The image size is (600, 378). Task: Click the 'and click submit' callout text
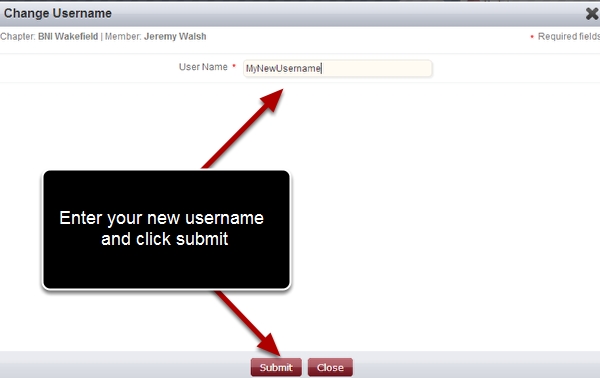[x=165, y=239]
